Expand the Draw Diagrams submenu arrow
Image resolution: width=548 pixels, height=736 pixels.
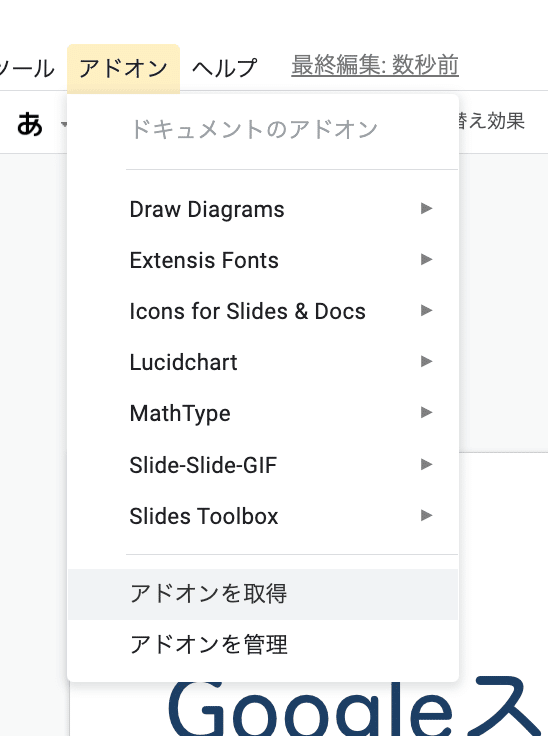click(x=426, y=208)
